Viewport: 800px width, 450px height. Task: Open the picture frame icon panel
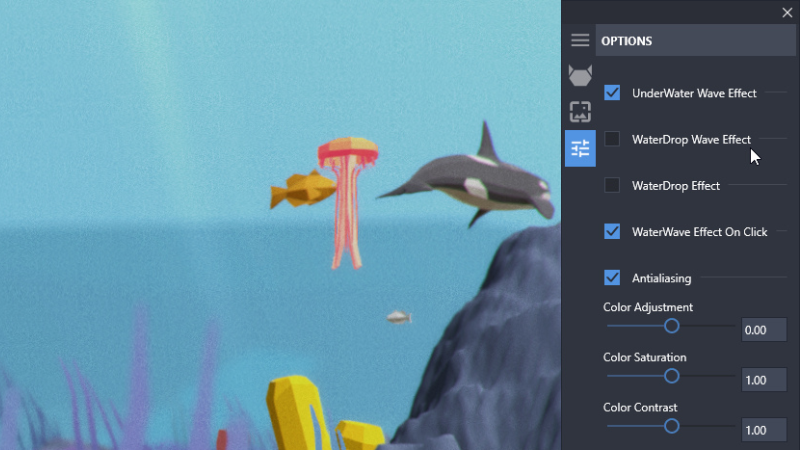tap(580, 112)
